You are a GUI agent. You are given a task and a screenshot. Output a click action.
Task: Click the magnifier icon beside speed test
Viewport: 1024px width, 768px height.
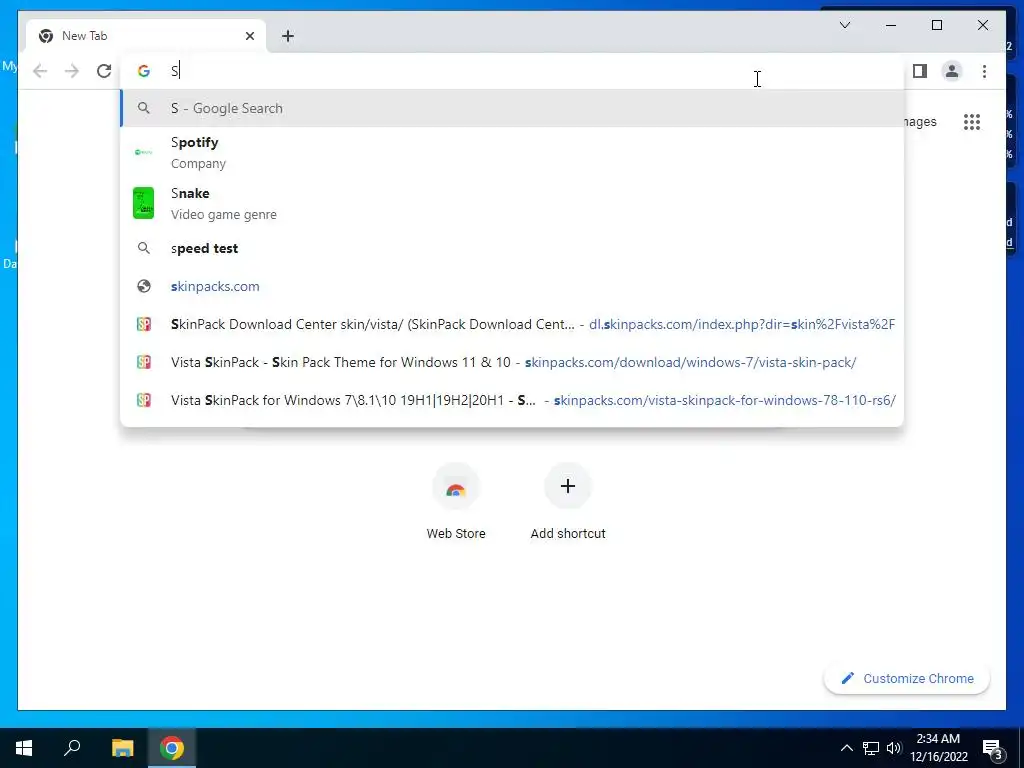coord(144,248)
